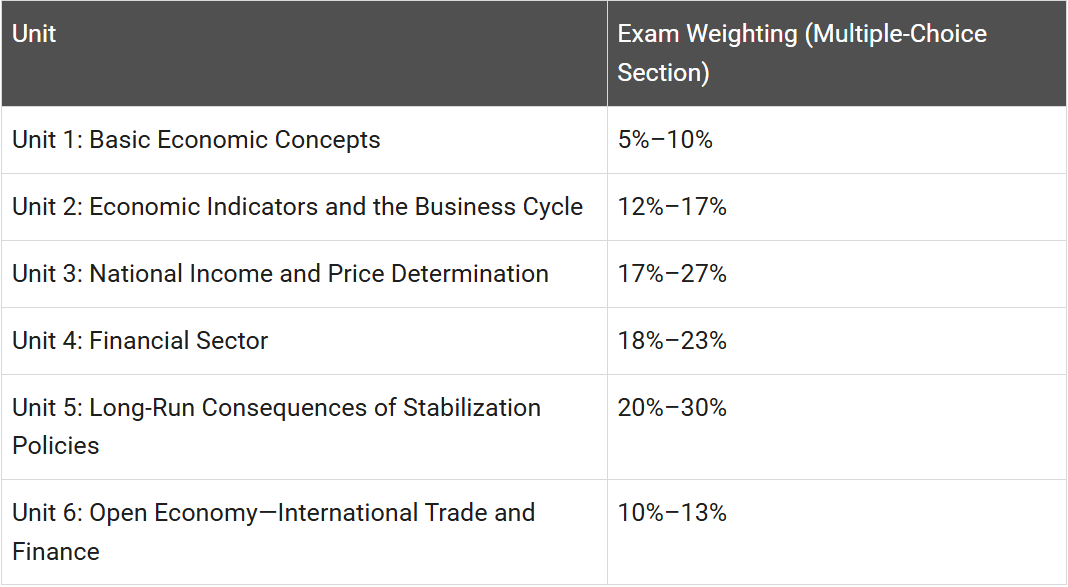Click Price Determination text in Unit 3 row
Viewport: 1068px width, 587px height.
click(438, 274)
